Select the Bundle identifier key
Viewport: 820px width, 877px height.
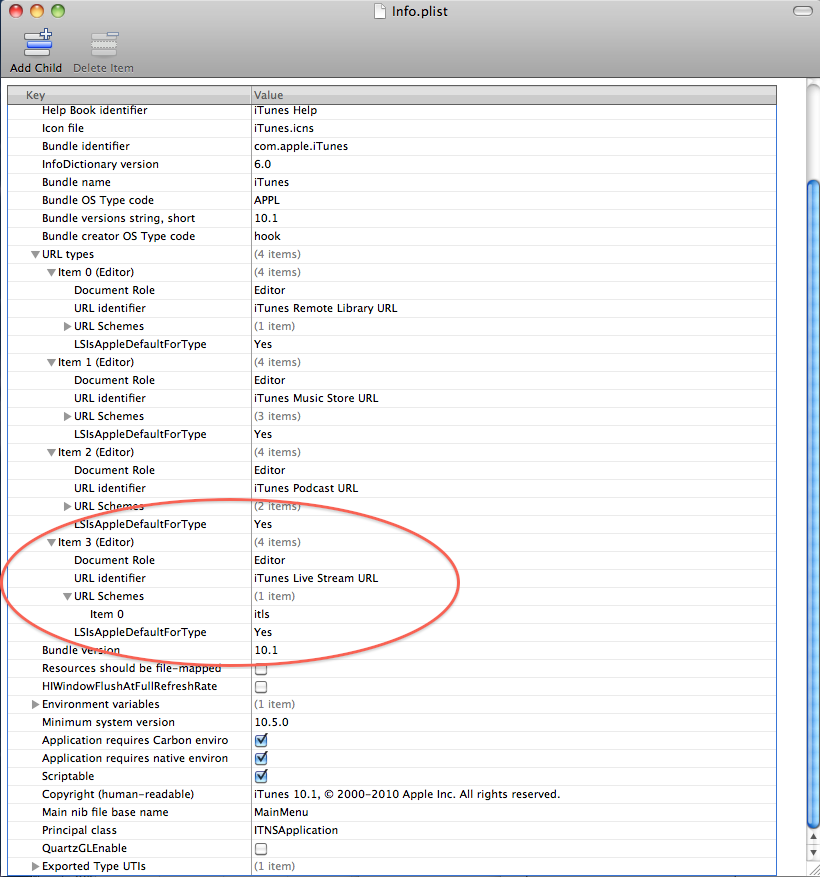click(86, 146)
